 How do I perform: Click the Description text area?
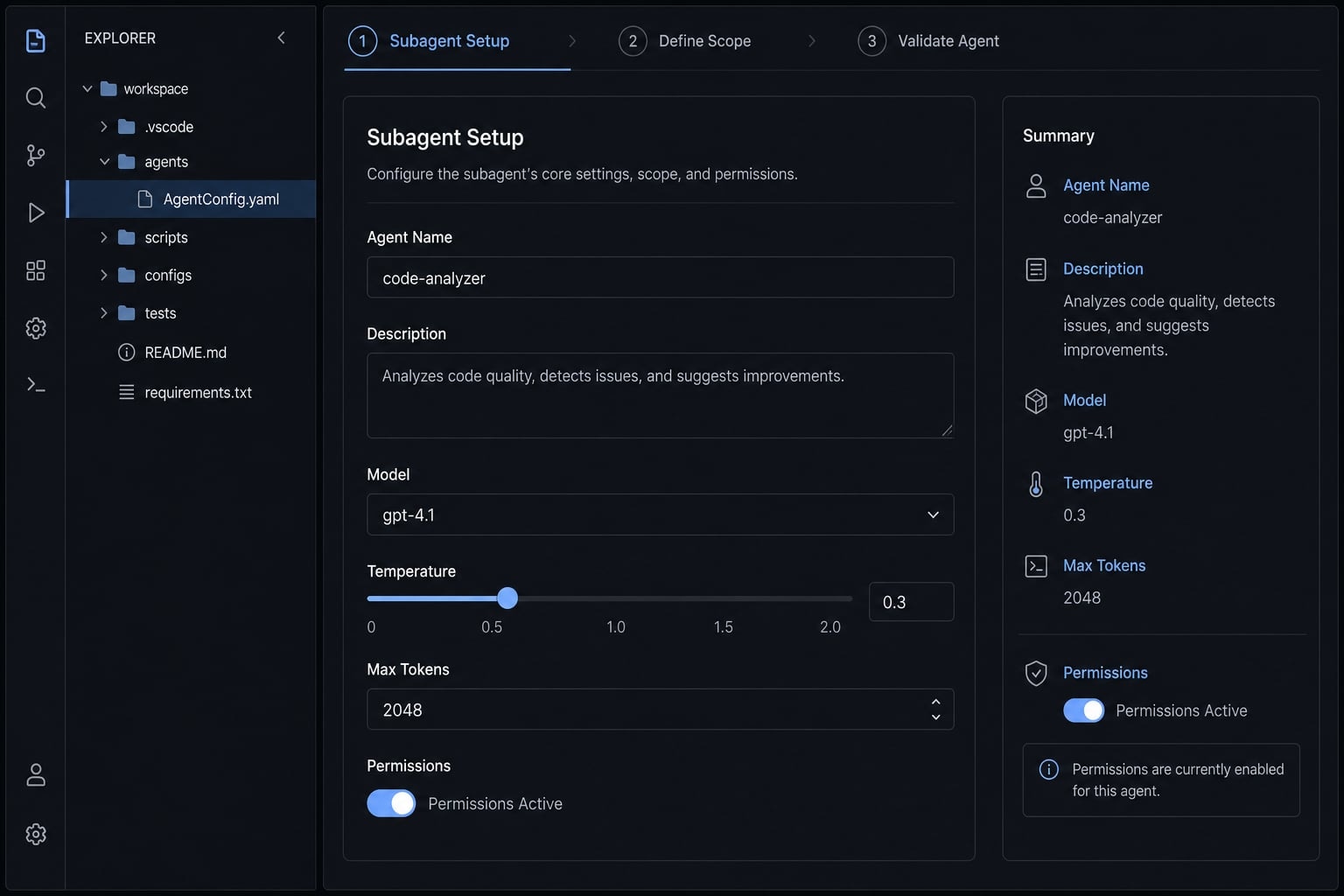(660, 395)
